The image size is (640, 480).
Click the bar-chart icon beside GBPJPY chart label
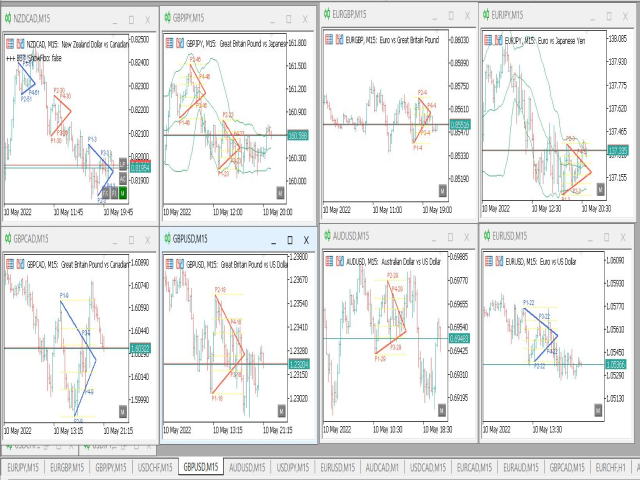pyautogui.click(x=180, y=43)
